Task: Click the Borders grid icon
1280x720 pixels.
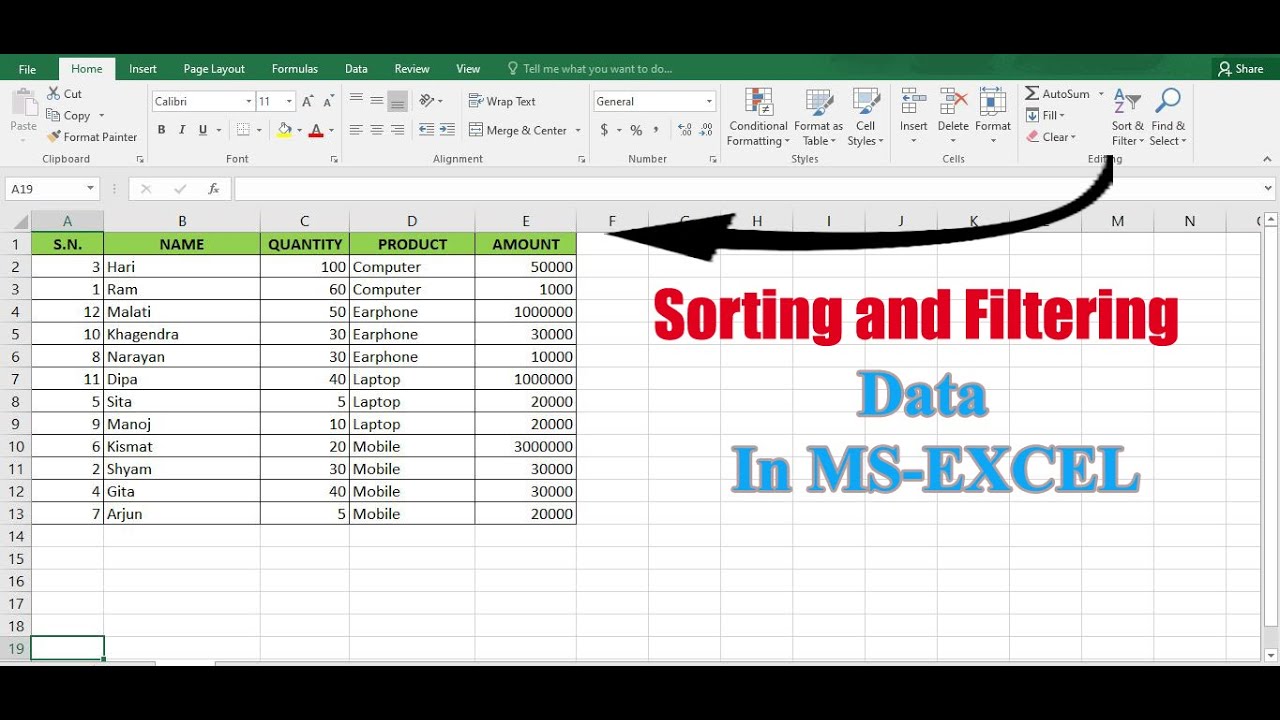Action: point(243,130)
